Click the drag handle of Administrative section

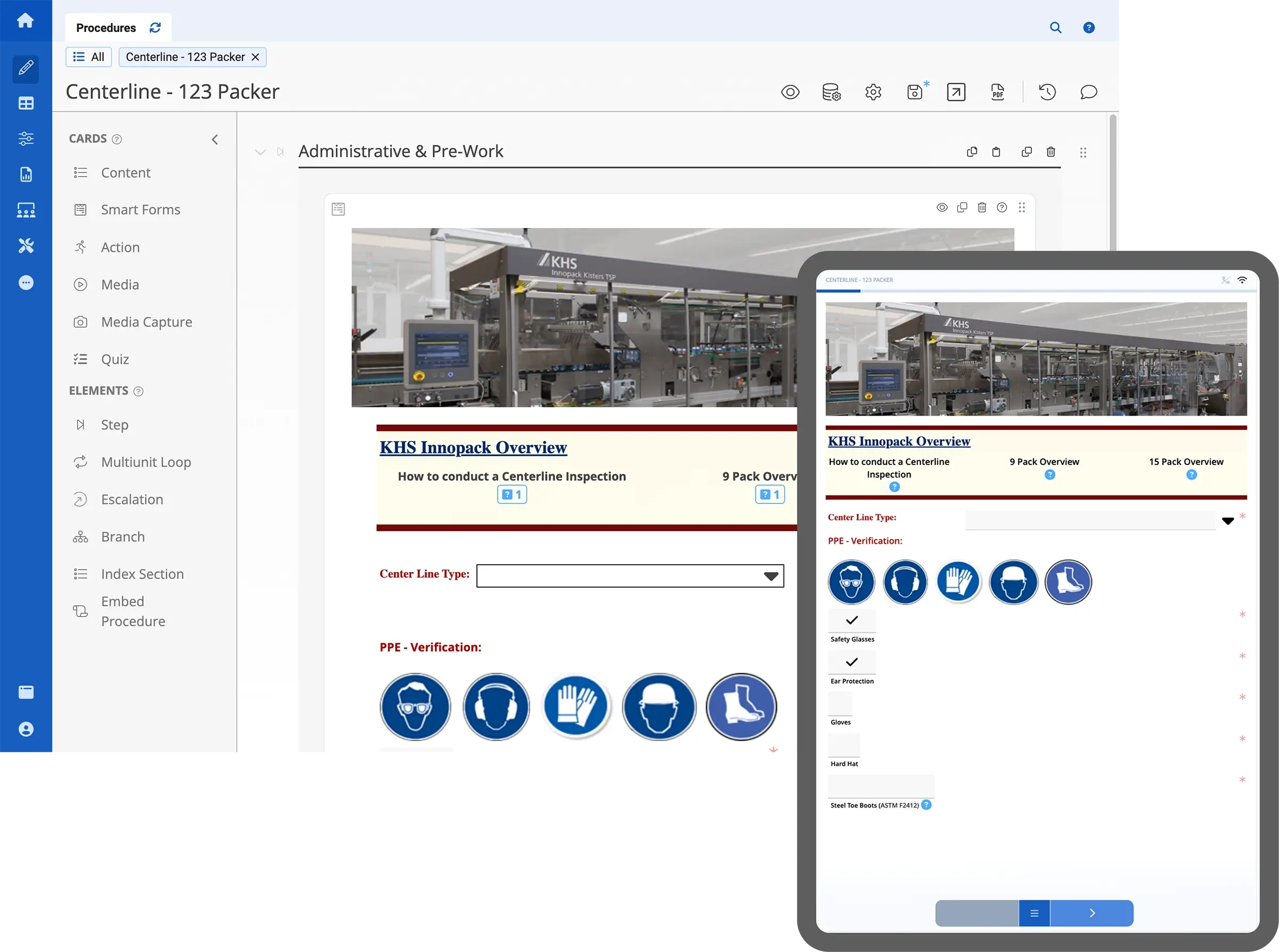(x=1083, y=153)
